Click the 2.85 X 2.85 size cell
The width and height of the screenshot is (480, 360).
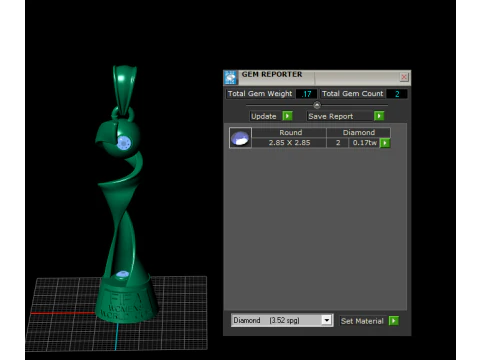289,143
